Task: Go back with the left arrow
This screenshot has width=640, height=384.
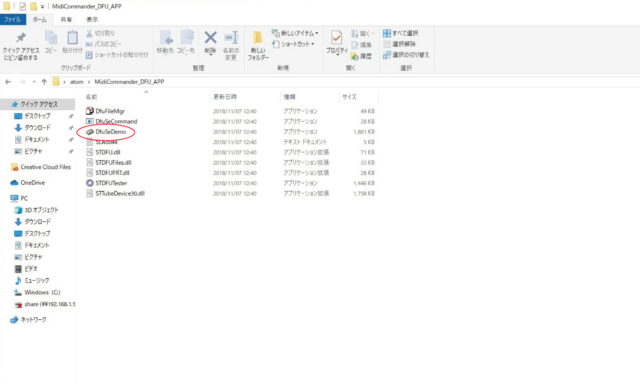Action: point(8,82)
